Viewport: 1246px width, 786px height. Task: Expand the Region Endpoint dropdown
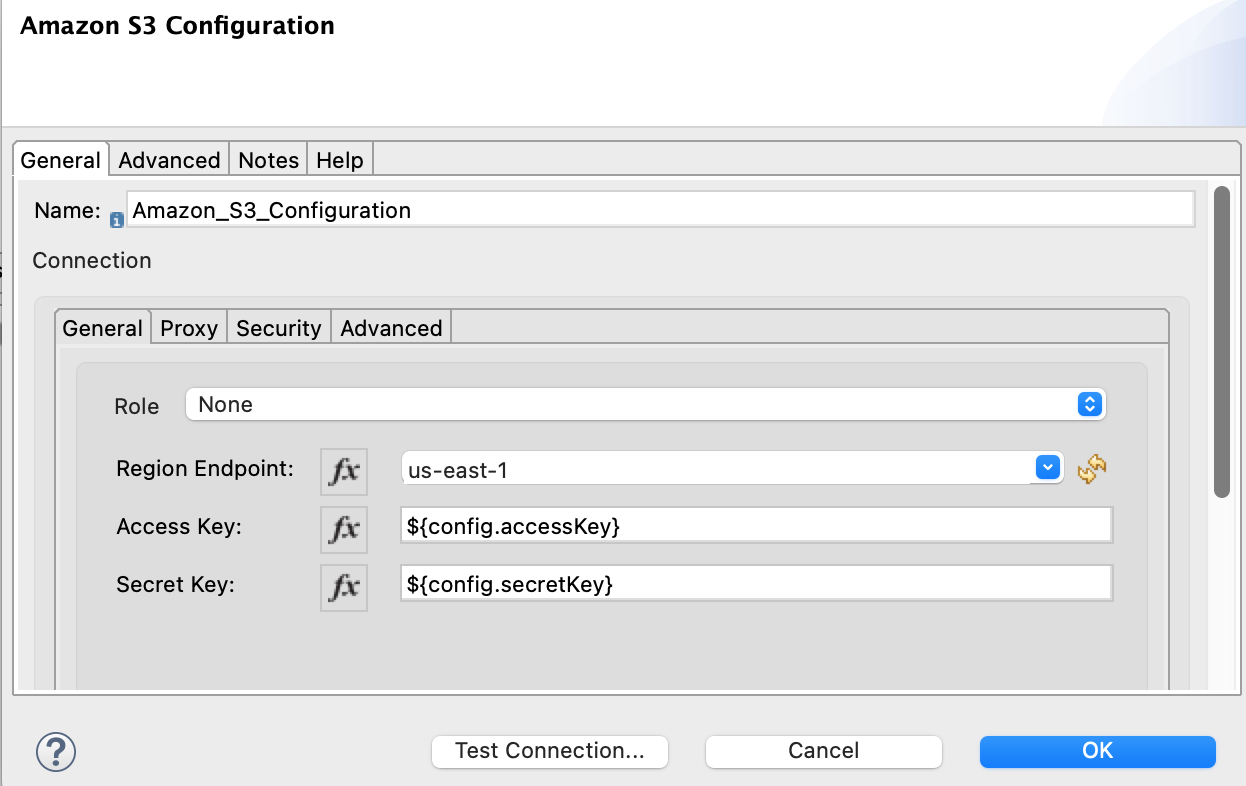coord(1046,467)
